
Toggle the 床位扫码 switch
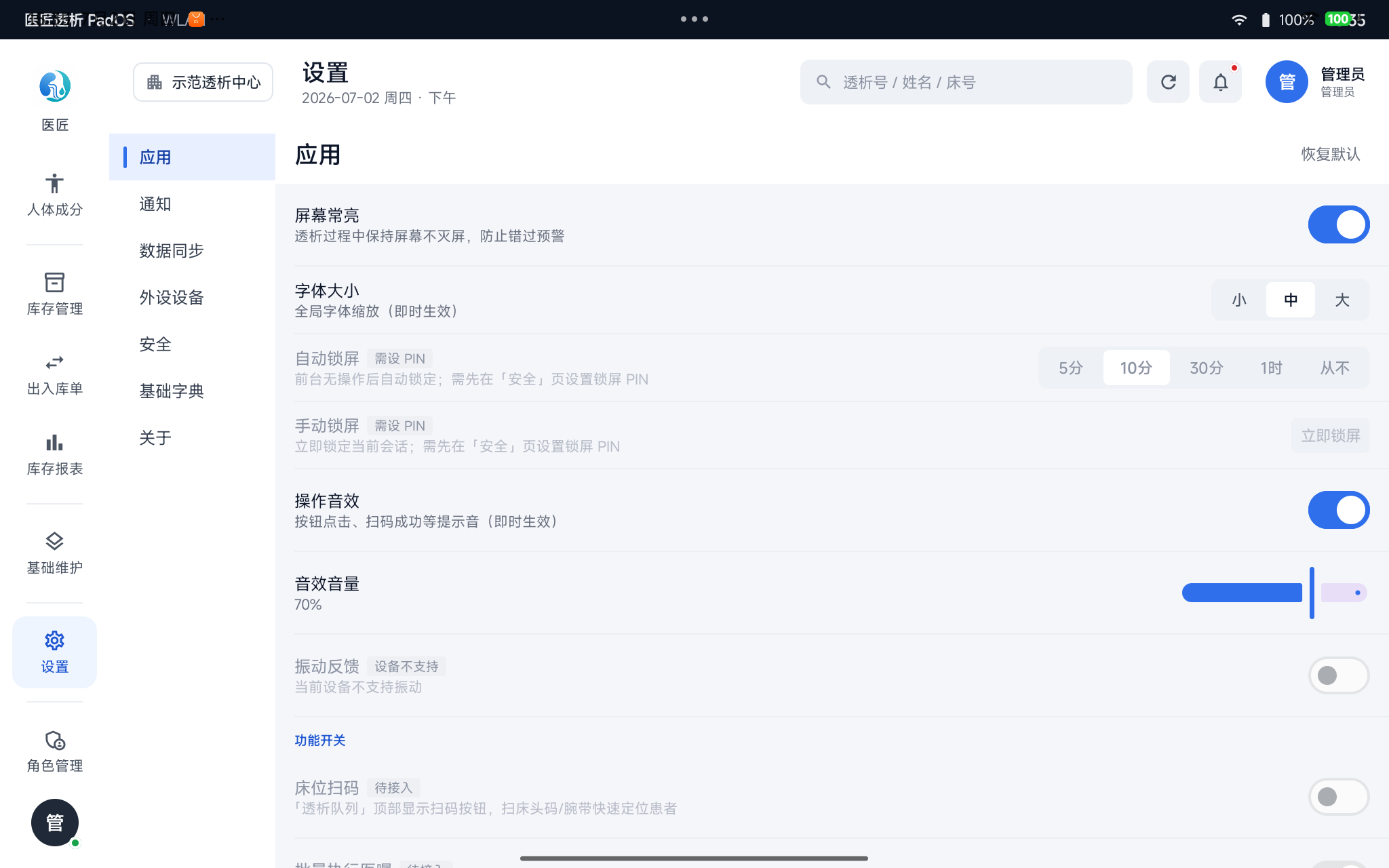(x=1338, y=797)
